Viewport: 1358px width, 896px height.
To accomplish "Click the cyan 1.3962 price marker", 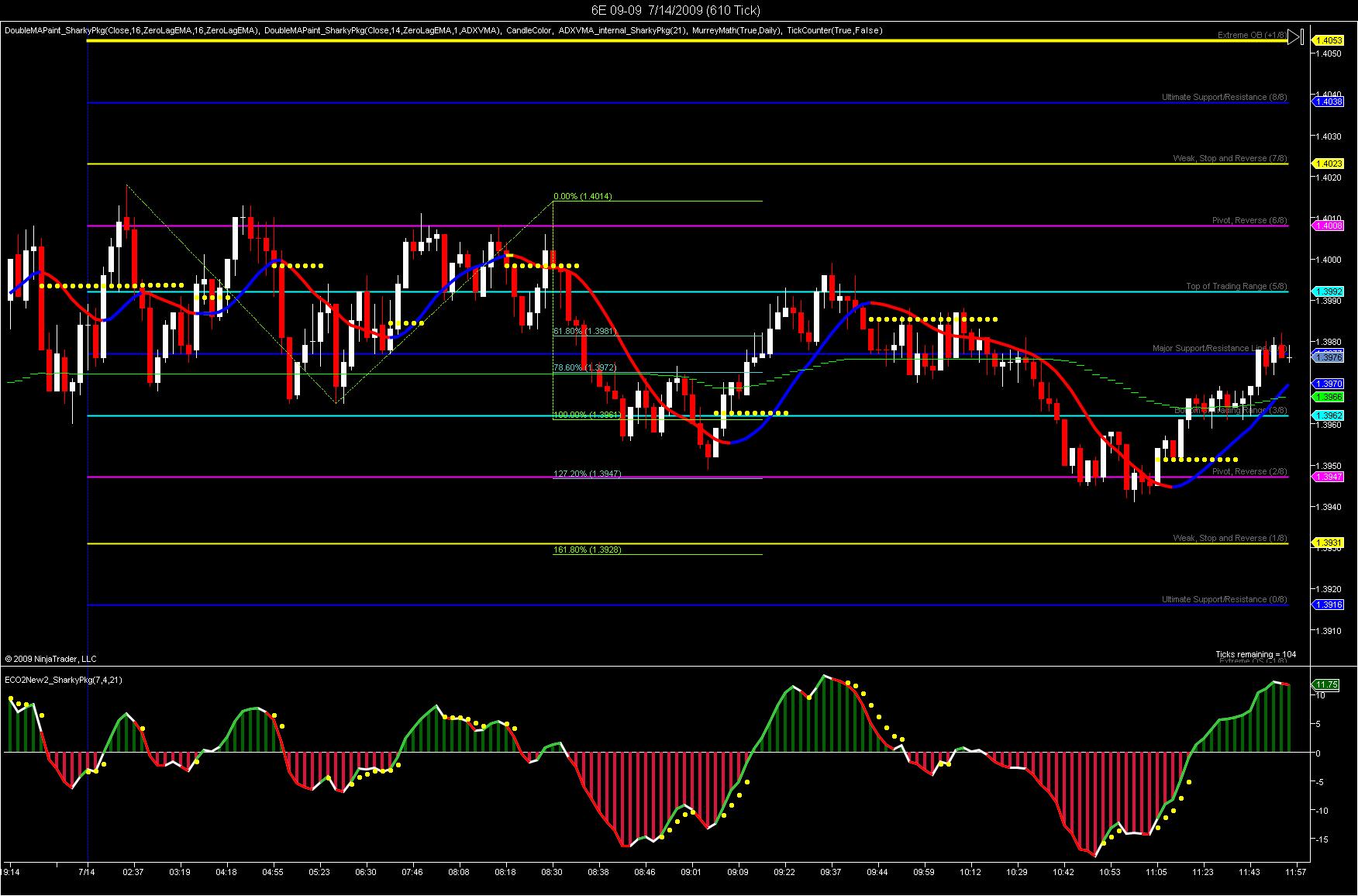I will [x=1327, y=415].
